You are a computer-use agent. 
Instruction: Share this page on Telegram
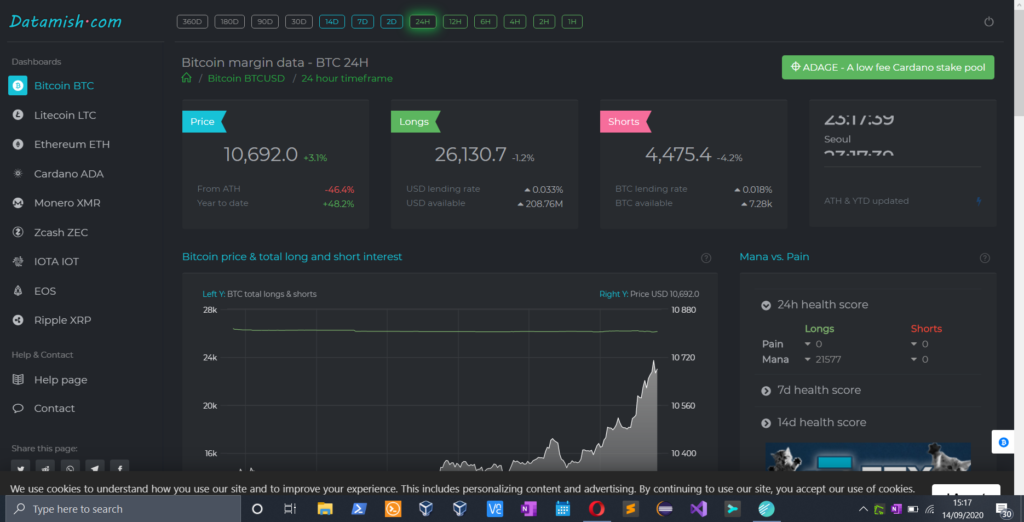coord(95,467)
